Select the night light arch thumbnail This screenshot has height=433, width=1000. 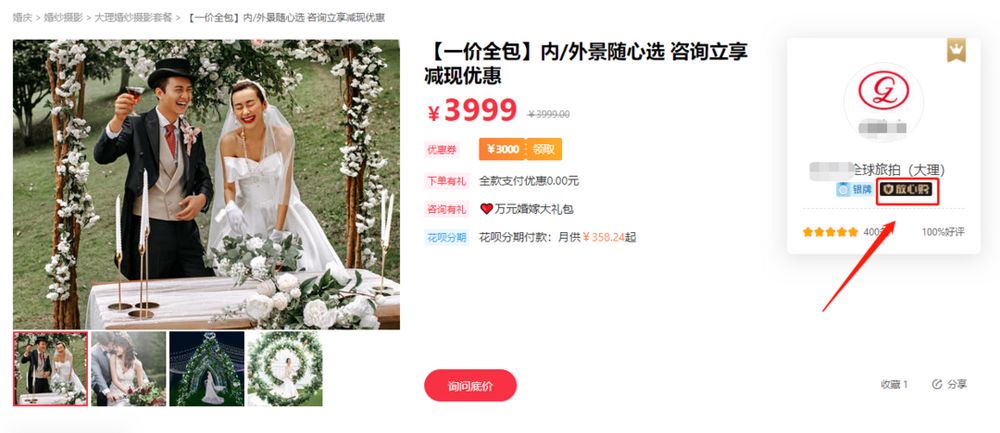click(x=207, y=369)
